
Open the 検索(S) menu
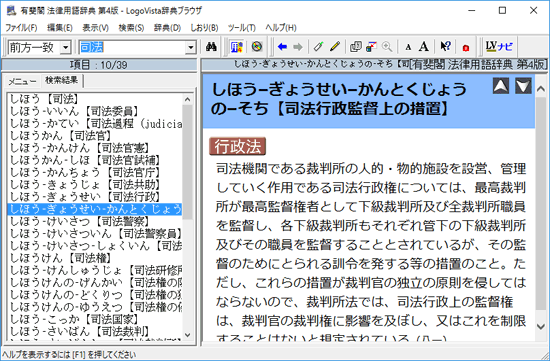point(131,28)
